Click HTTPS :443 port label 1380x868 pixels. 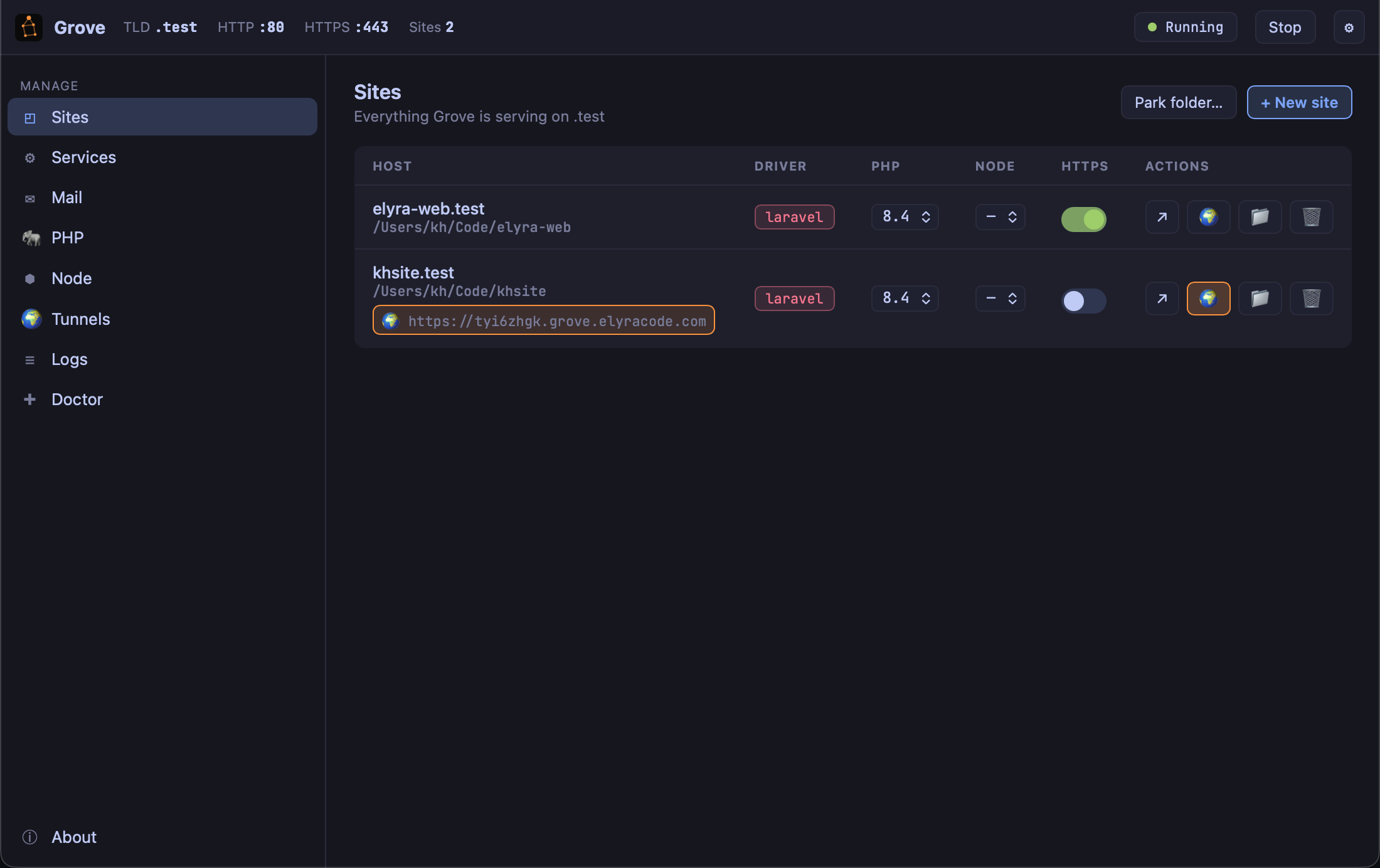click(x=346, y=27)
